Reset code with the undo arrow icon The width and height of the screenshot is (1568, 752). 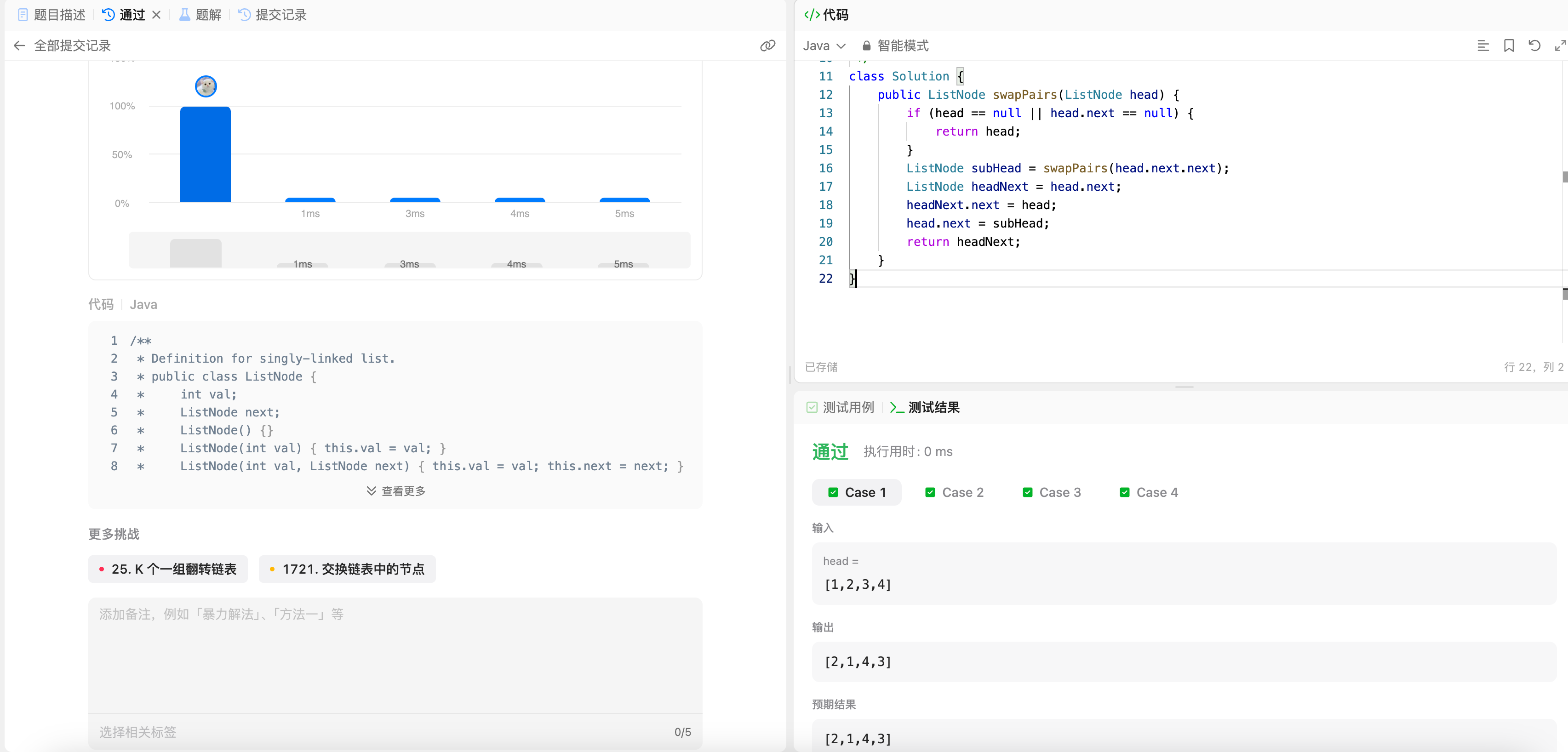tap(1534, 46)
